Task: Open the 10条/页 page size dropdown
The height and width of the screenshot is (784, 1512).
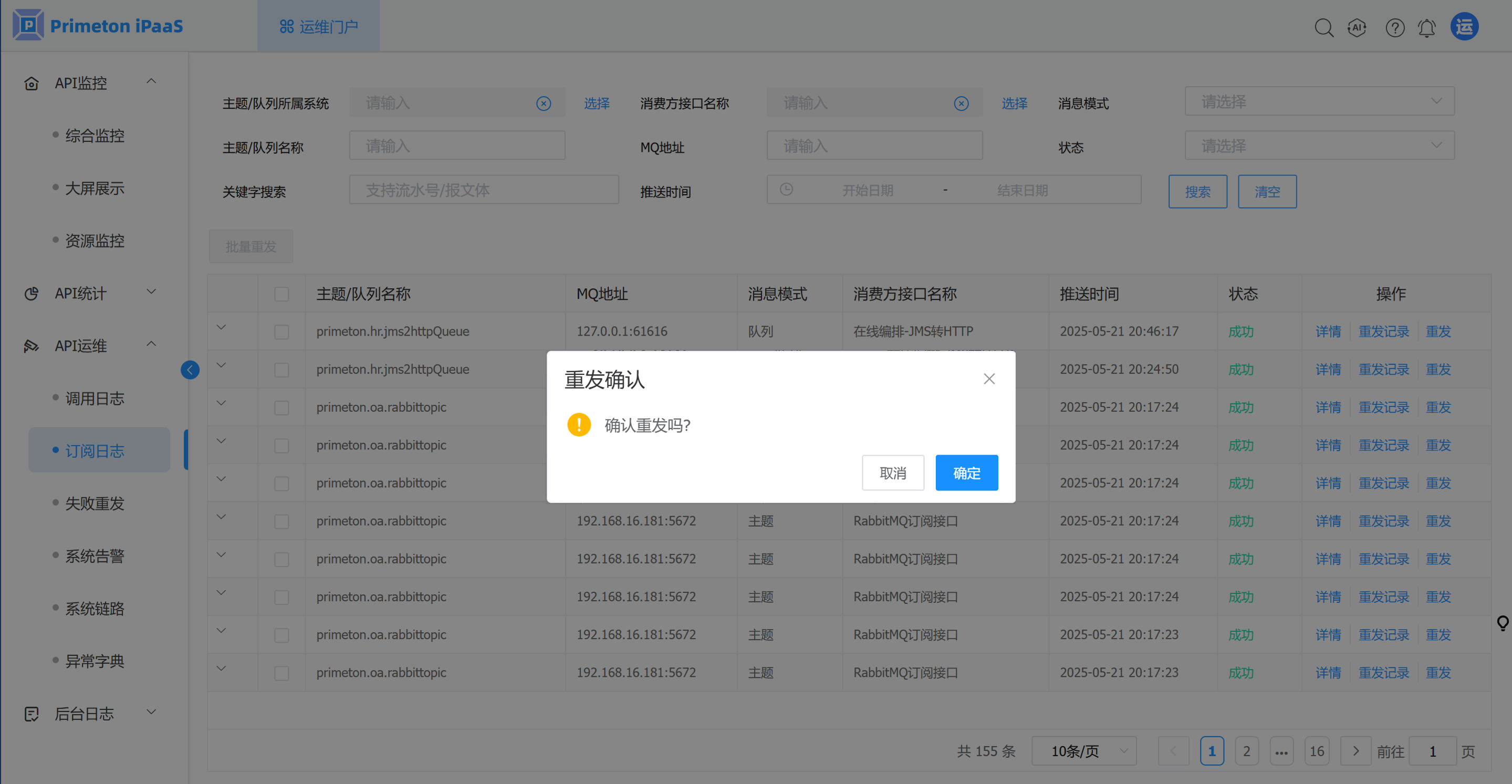Action: pos(1083,750)
